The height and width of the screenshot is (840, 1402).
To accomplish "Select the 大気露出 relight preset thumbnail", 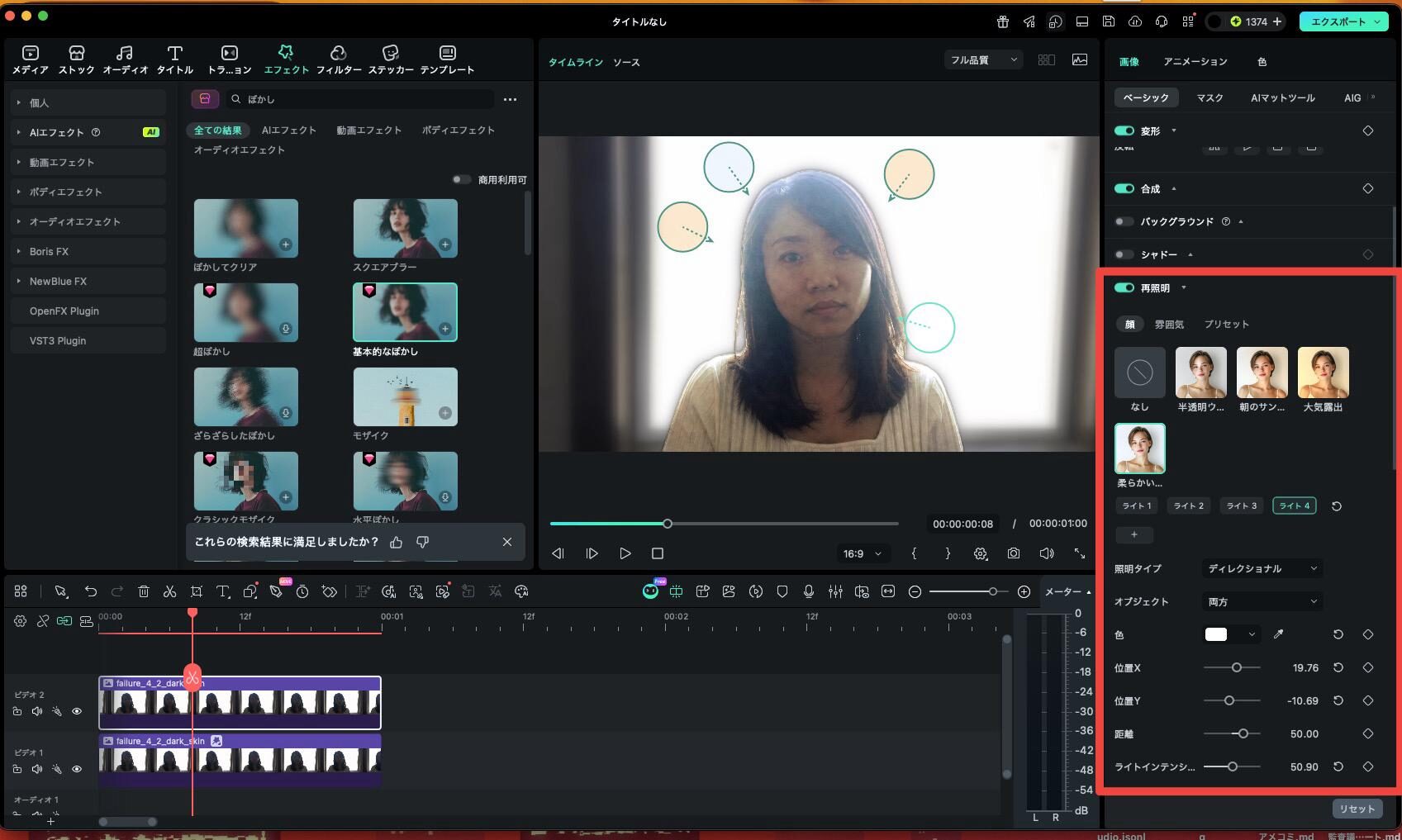I will click(1323, 373).
